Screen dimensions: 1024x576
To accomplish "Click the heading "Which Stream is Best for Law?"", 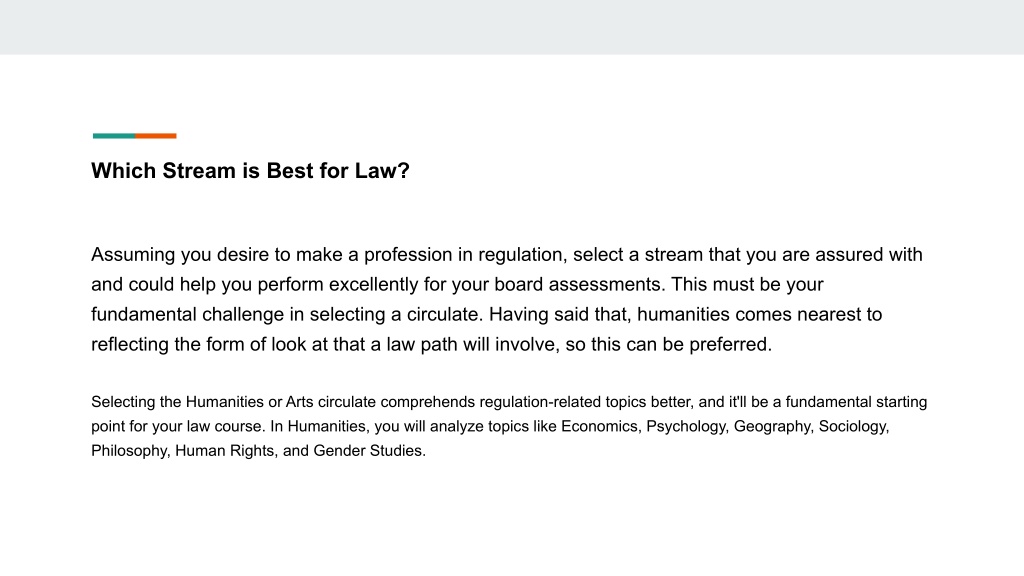I will coord(250,170).
